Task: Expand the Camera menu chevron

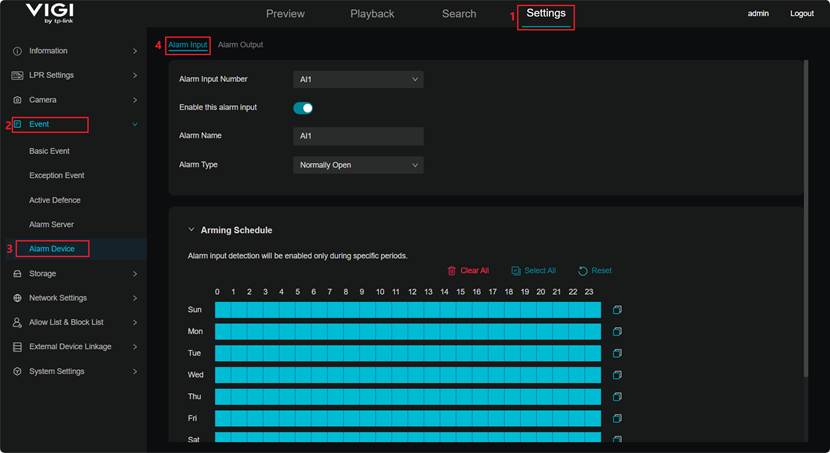Action: (x=135, y=100)
